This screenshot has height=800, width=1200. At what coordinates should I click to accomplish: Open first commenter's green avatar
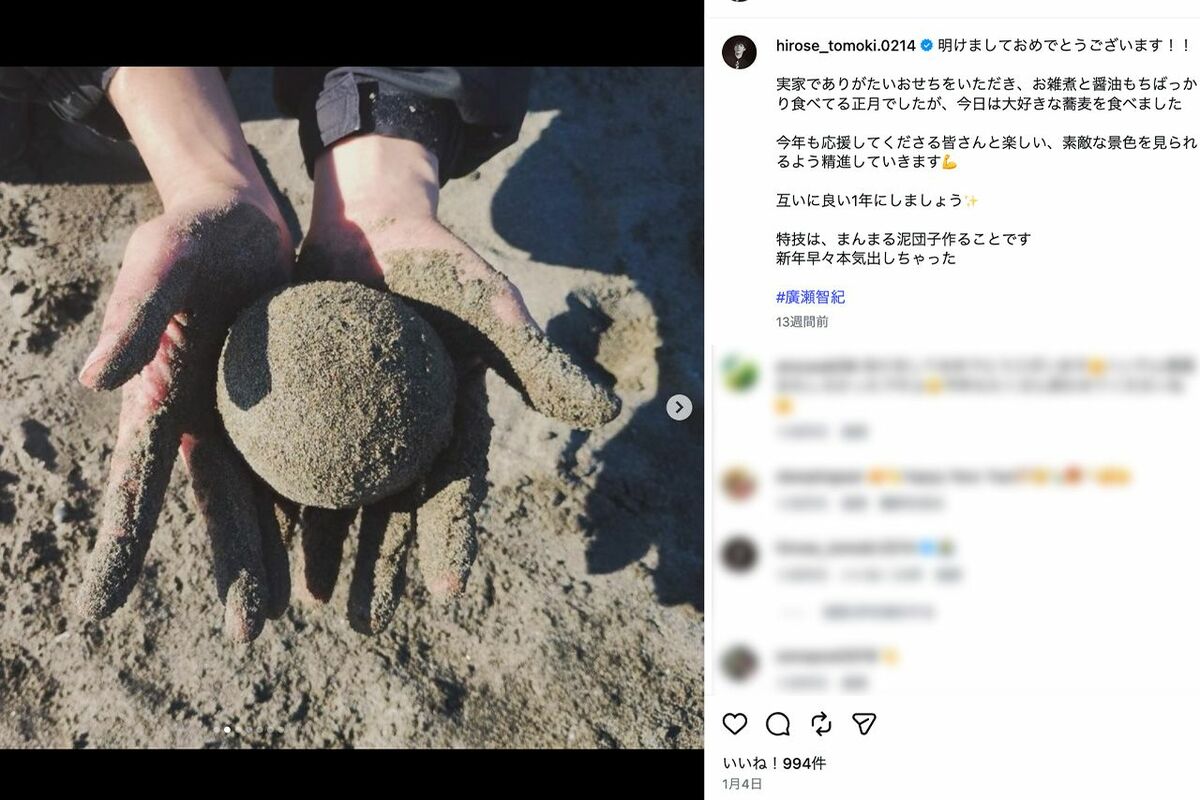pyautogui.click(x=739, y=373)
